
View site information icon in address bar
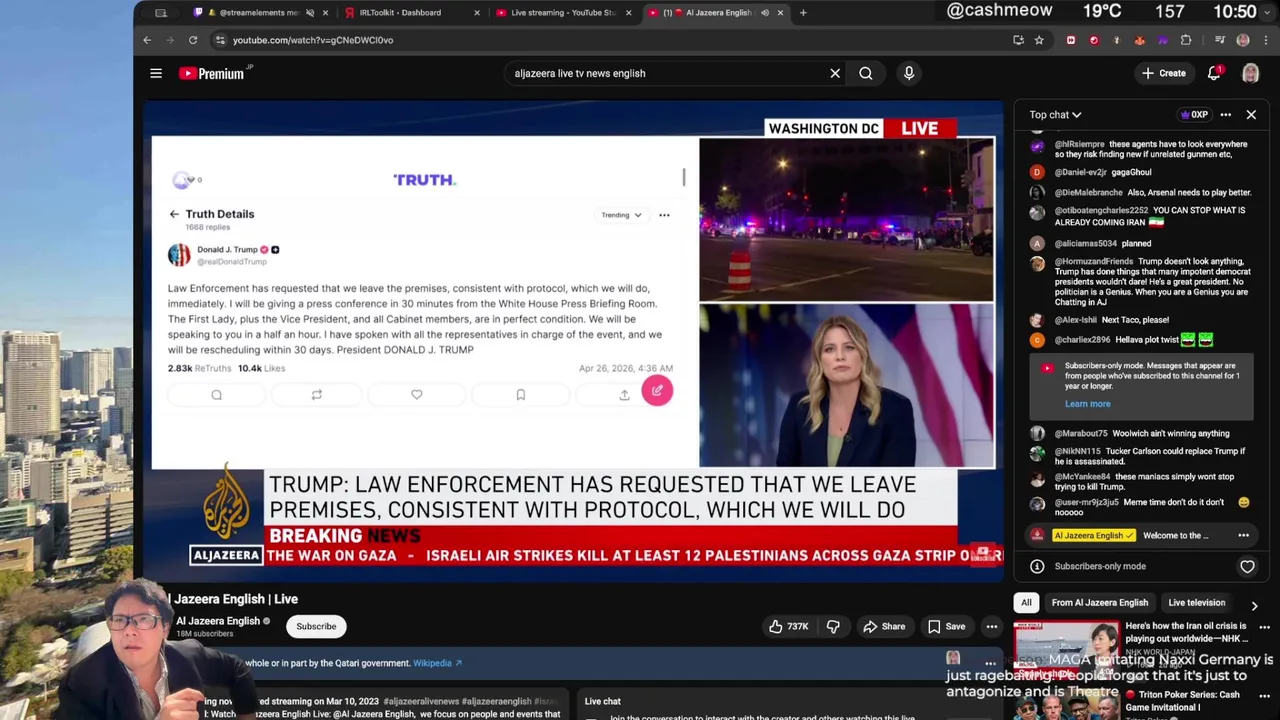point(220,40)
